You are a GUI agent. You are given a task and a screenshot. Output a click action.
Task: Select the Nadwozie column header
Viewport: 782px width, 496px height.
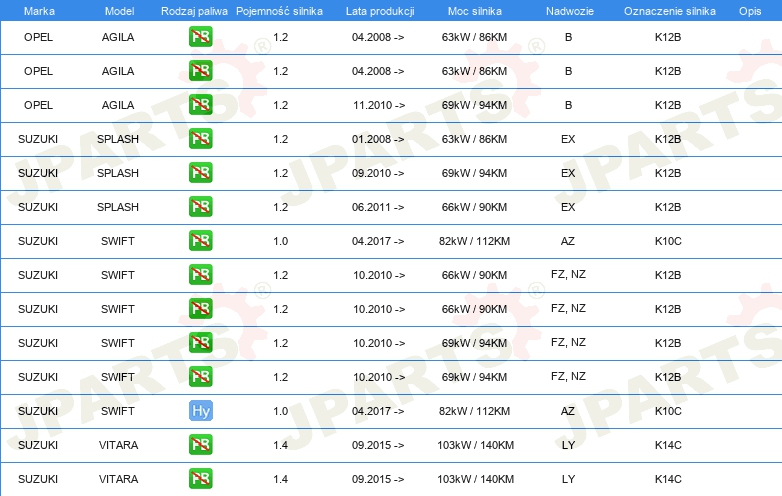[570, 11]
